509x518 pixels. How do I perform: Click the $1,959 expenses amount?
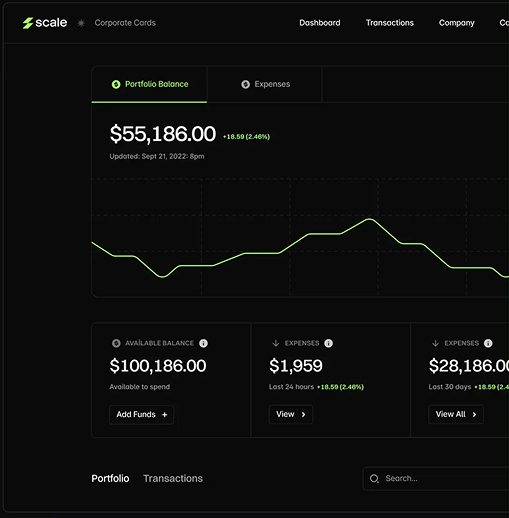pyautogui.click(x=296, y=366)
